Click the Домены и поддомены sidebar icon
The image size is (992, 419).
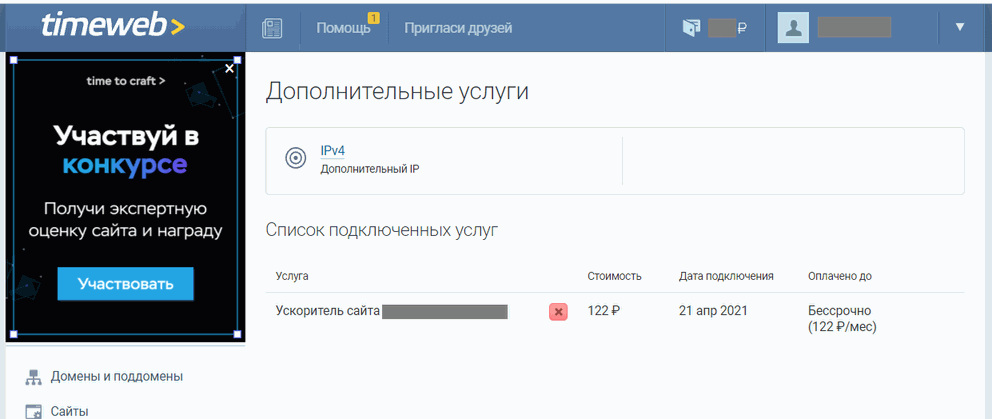34,377
